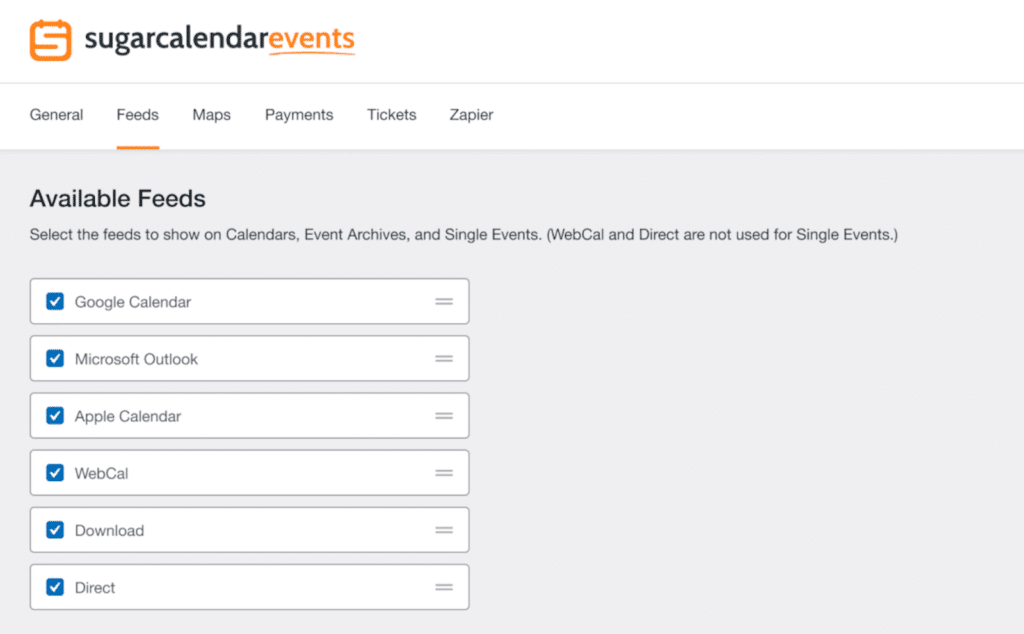The width and height of the screenshot is (1024, 634).
Task: Disable the Apple Calendar feed checkbox
Action: click(x=55, y=415)
